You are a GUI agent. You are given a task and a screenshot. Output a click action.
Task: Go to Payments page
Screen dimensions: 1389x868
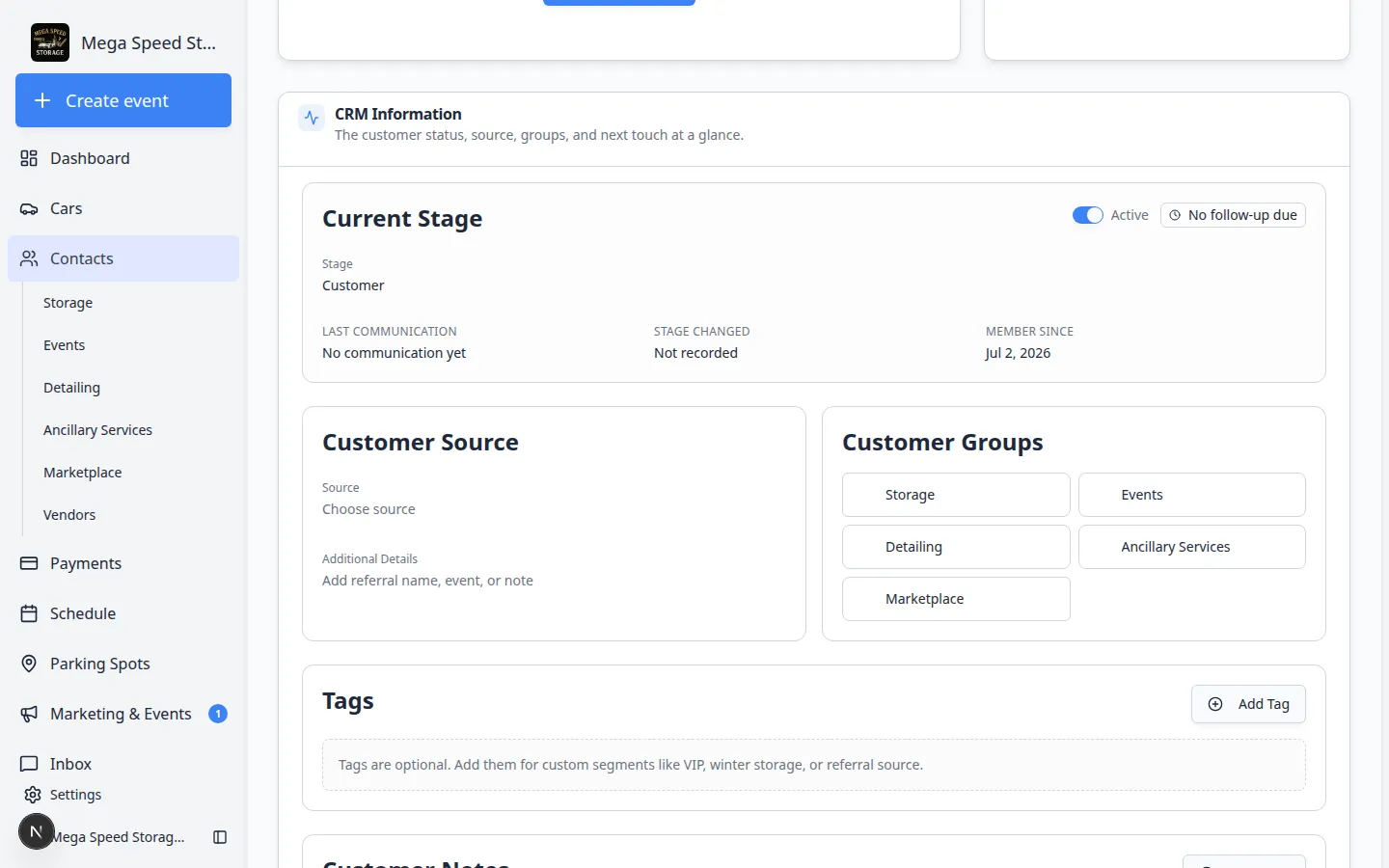coord(123,563)
